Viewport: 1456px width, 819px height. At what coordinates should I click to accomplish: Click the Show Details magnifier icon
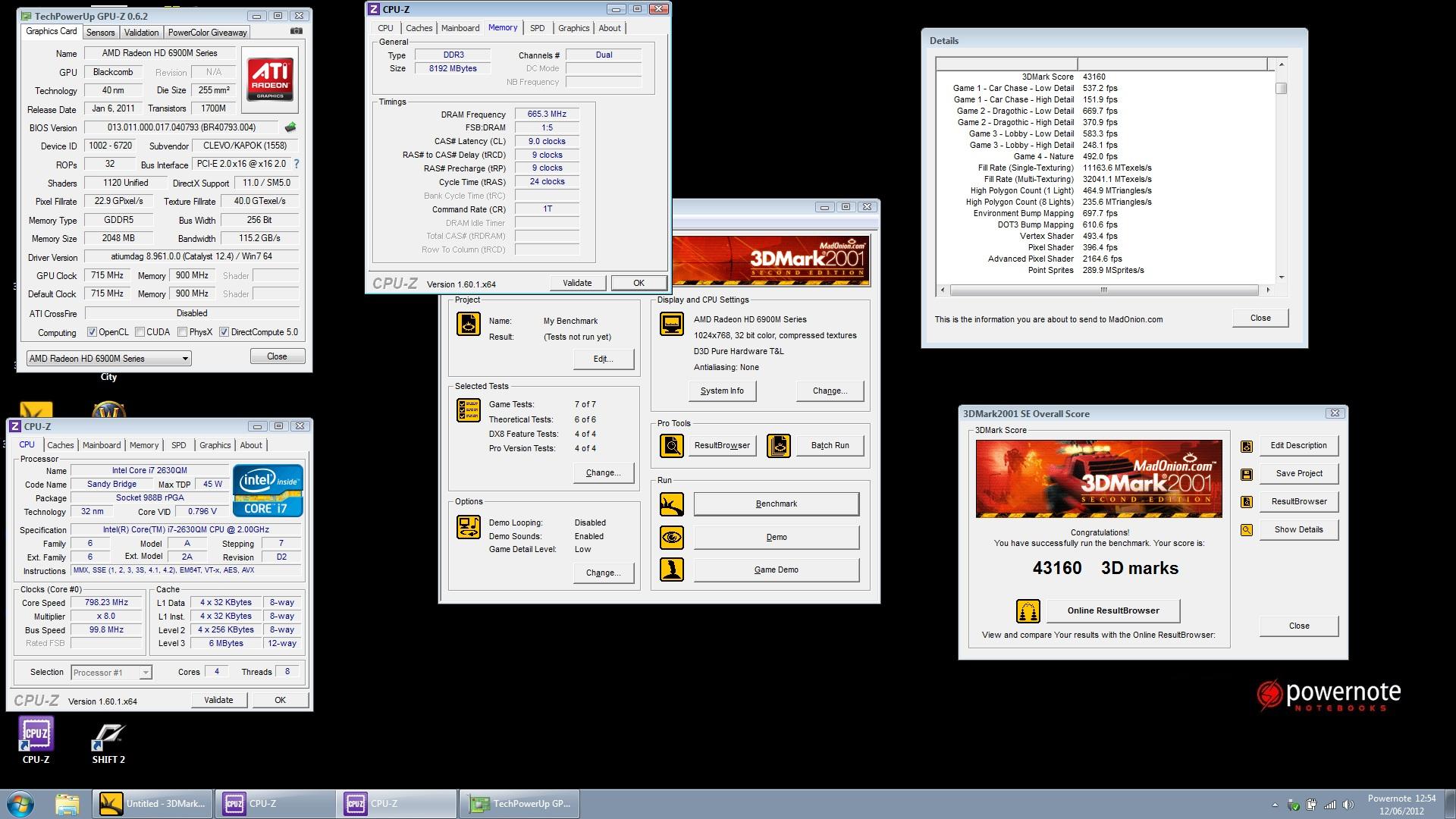1246,530
